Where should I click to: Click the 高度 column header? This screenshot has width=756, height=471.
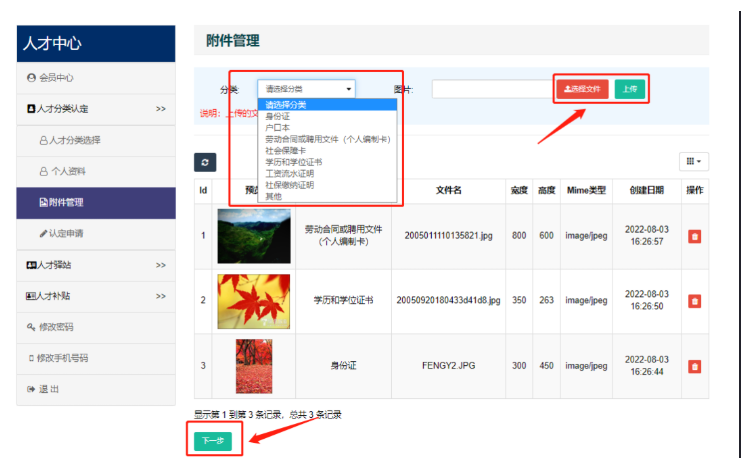click(546, 190)
